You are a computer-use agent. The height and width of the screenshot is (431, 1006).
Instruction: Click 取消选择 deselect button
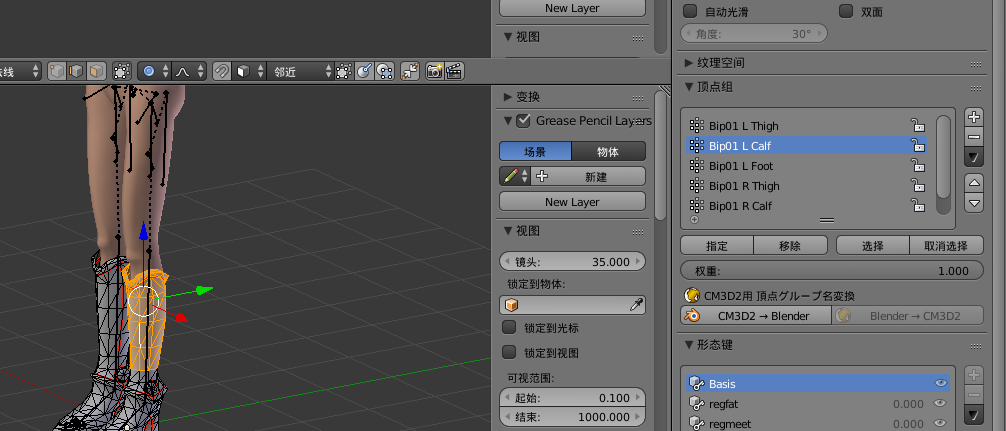[946, 246]
